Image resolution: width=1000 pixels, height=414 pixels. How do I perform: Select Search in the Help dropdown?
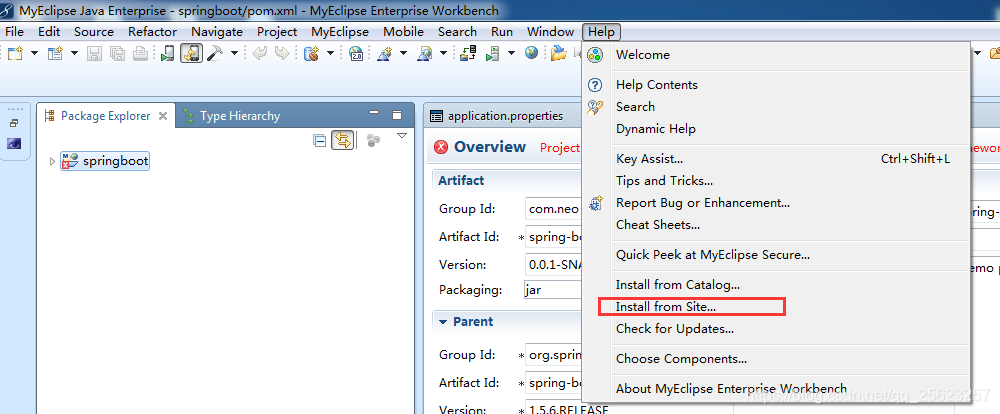tap(776, 107)
